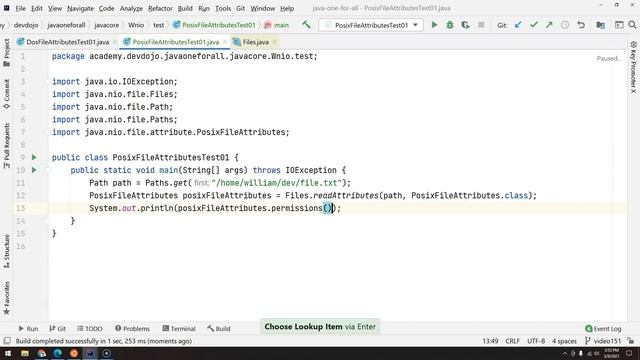Screen dimensions: 640x360
Task: Open the Git tool window at bottom
Action: tap(58, 329)
